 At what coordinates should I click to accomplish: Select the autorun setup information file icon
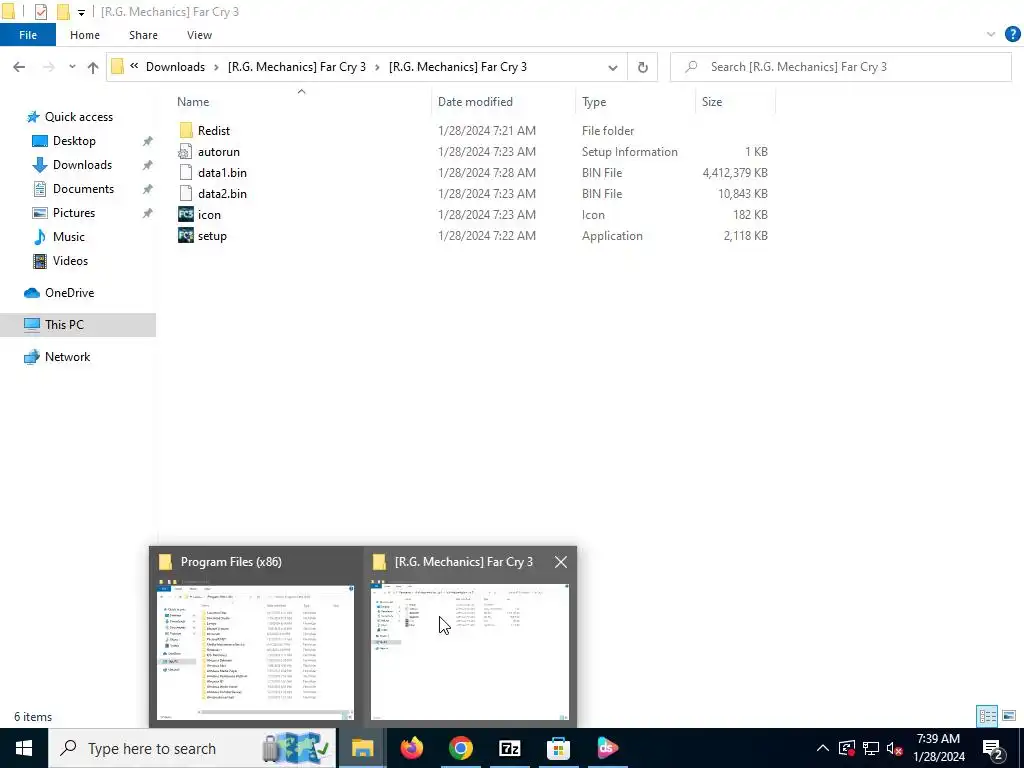click(186, 152)
